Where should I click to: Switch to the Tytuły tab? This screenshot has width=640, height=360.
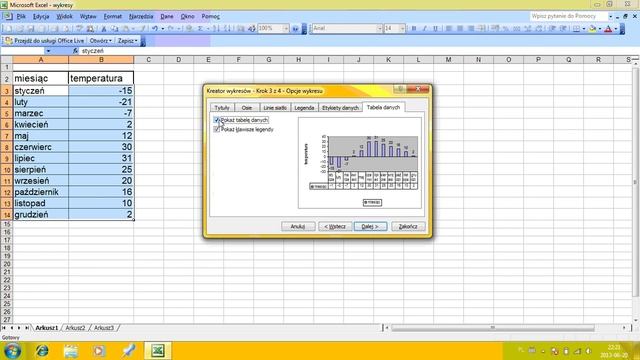pos(222,107)
